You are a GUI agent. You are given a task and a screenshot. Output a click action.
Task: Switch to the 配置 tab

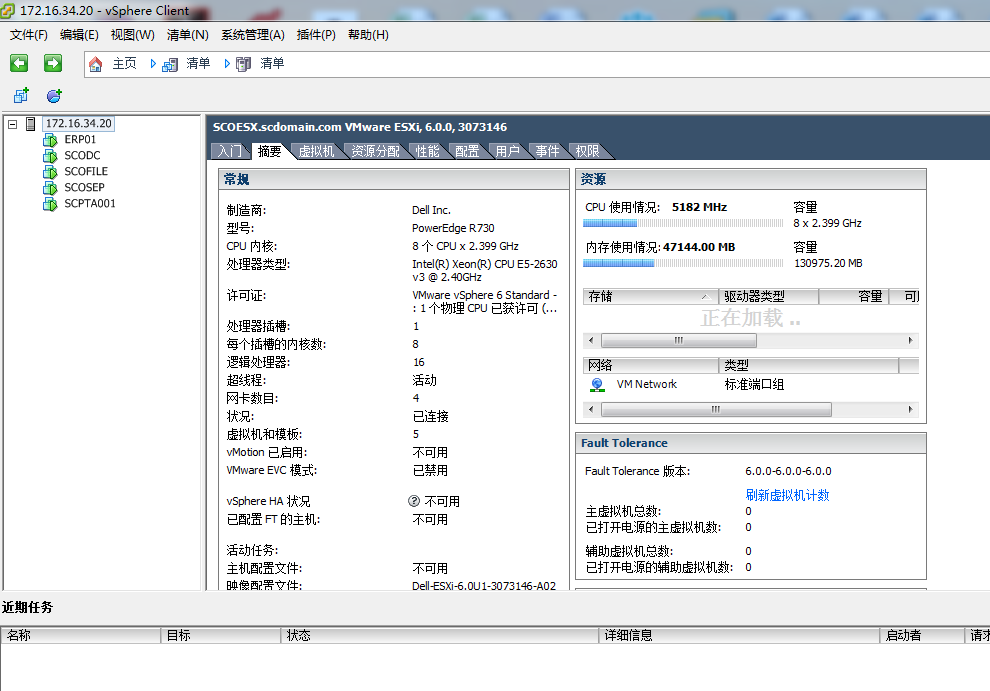467,151
